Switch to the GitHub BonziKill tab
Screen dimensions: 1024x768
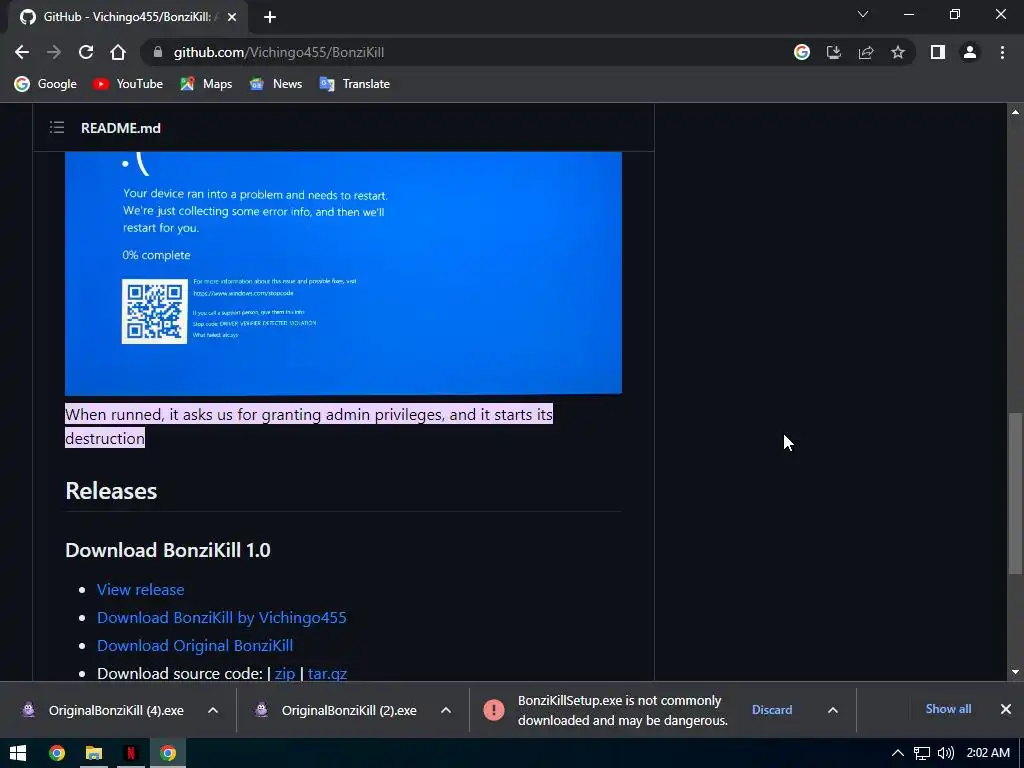128,17
